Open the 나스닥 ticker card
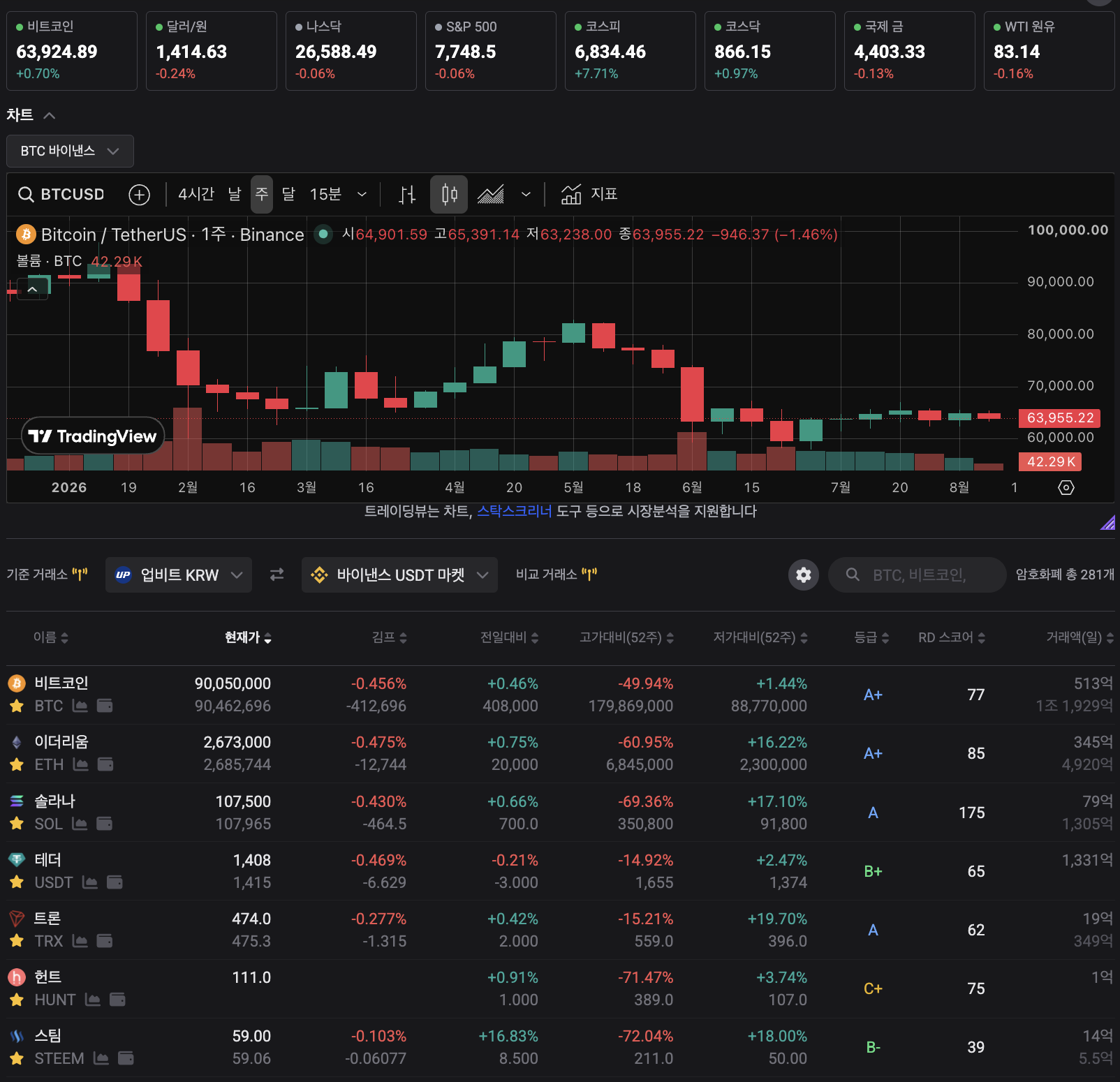This screenshot has width=1120, height=1082. pos(351,51)
